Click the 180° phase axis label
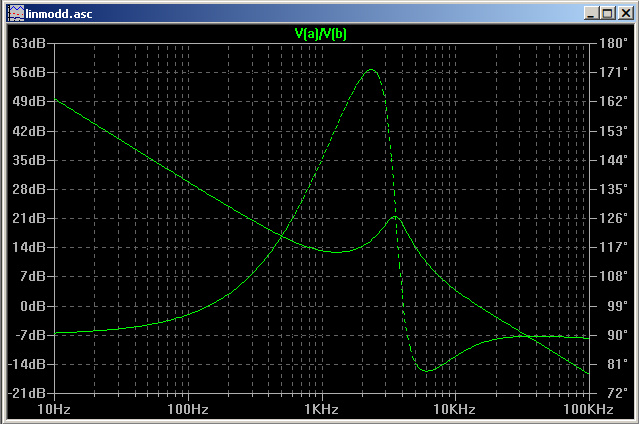This screenshot has height=424, width=639. 613,43
